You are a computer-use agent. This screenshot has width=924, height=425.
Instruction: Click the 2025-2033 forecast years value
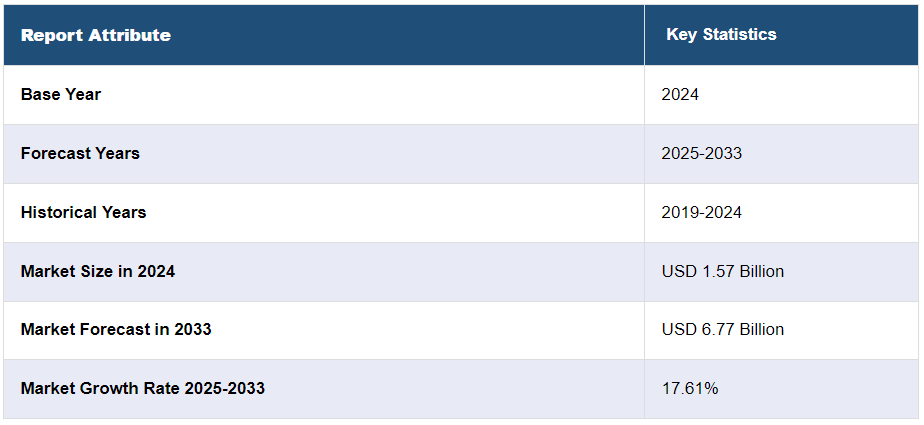[x=701, y=153]
